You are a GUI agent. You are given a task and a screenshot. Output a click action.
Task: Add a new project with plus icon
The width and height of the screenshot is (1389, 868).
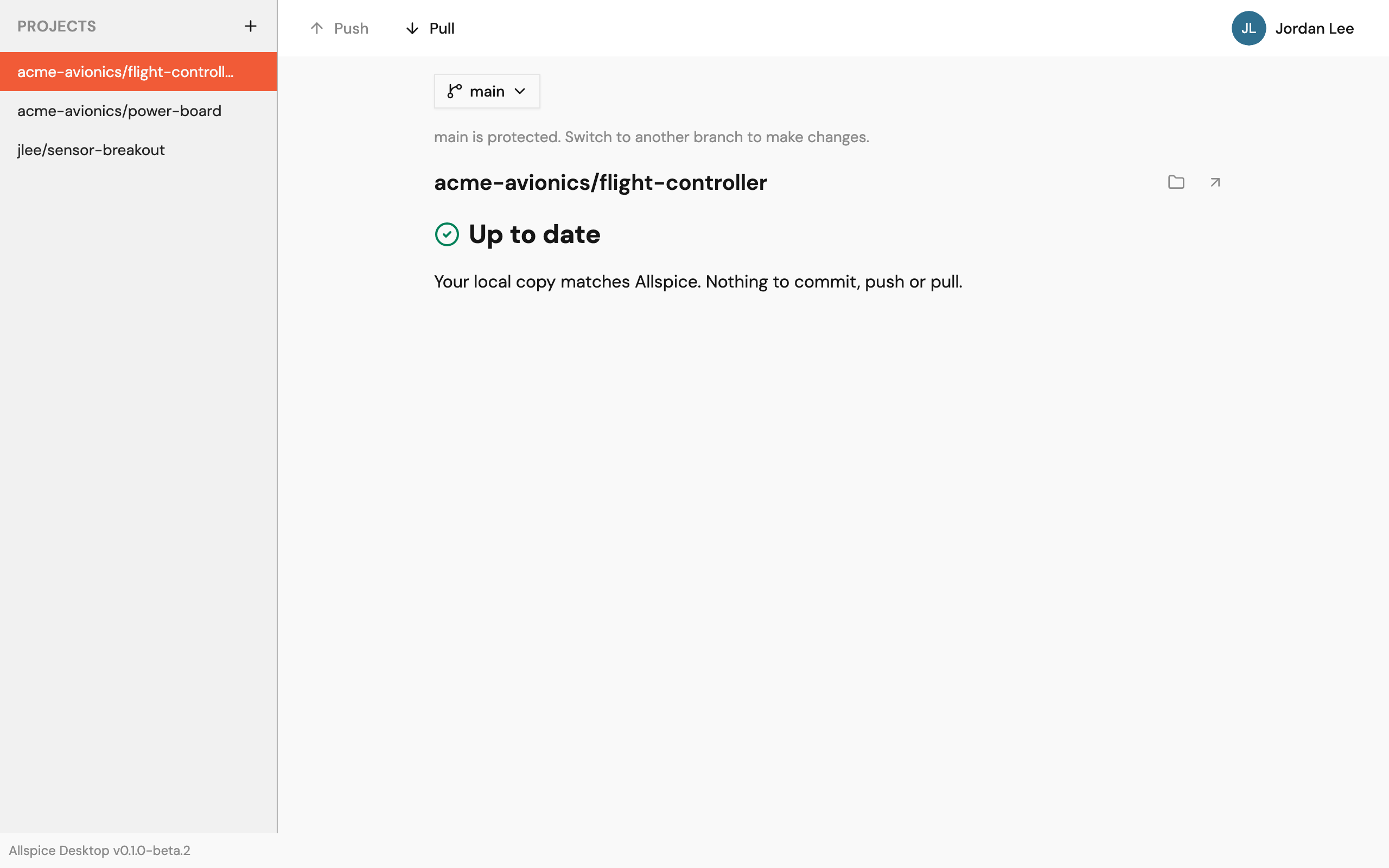pyautogui.click(x=250, y=27)
